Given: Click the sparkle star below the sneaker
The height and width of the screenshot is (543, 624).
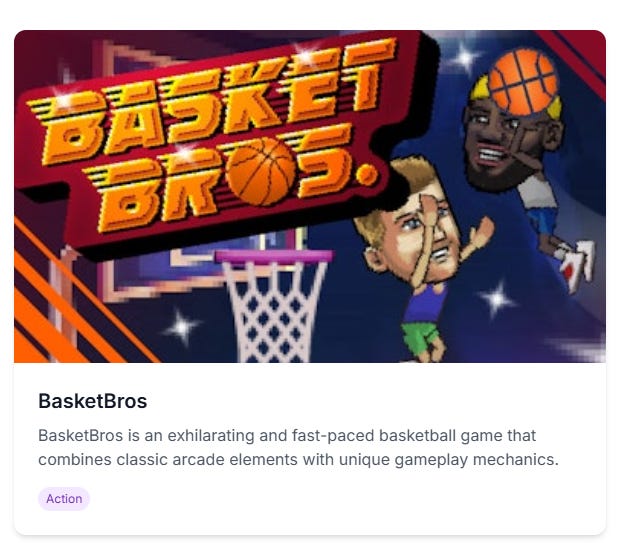Looking at the screenshot, I should pos(497,299).
